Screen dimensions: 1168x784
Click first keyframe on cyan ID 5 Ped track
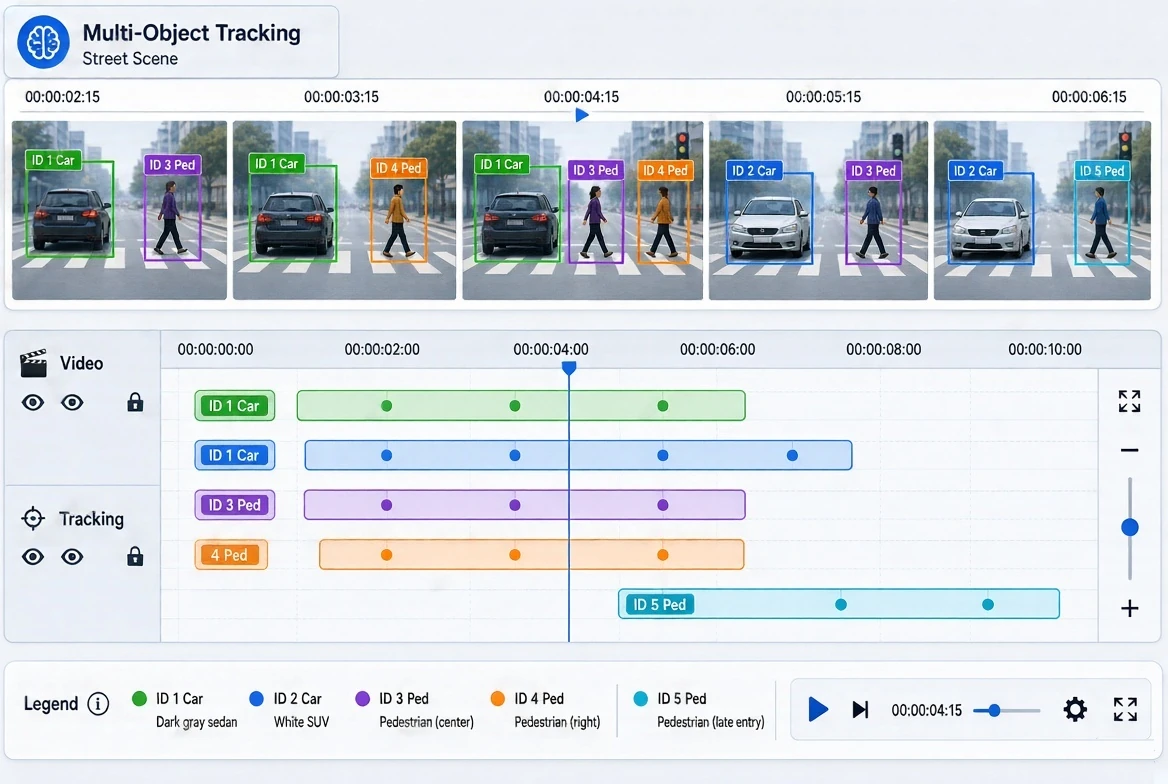pos(841,604)
